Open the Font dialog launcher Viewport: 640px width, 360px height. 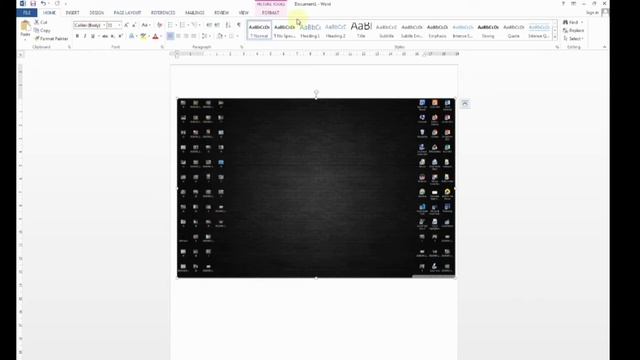click(x=162, y=47)
